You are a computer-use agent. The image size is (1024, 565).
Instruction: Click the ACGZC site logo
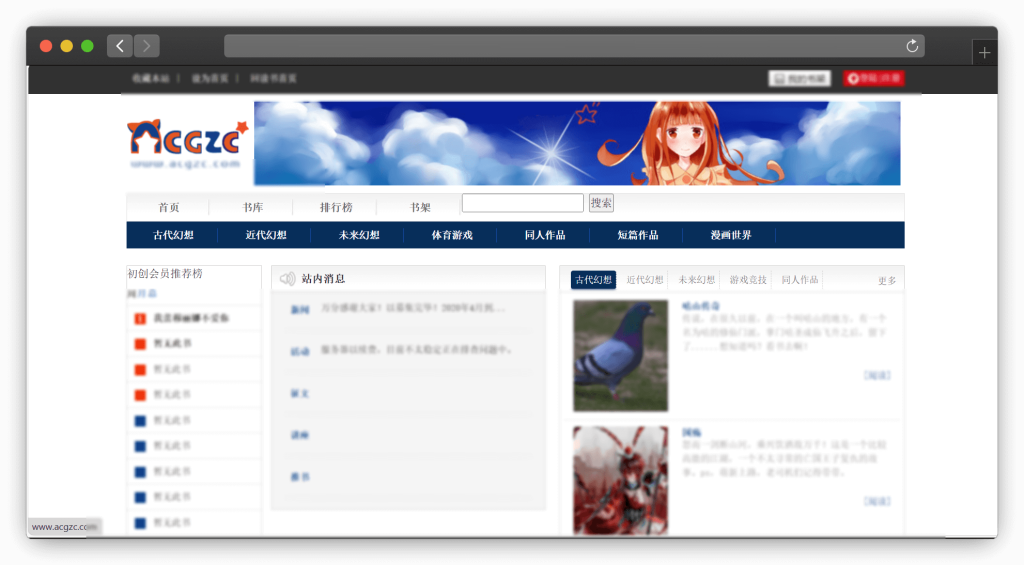point(187,144)
